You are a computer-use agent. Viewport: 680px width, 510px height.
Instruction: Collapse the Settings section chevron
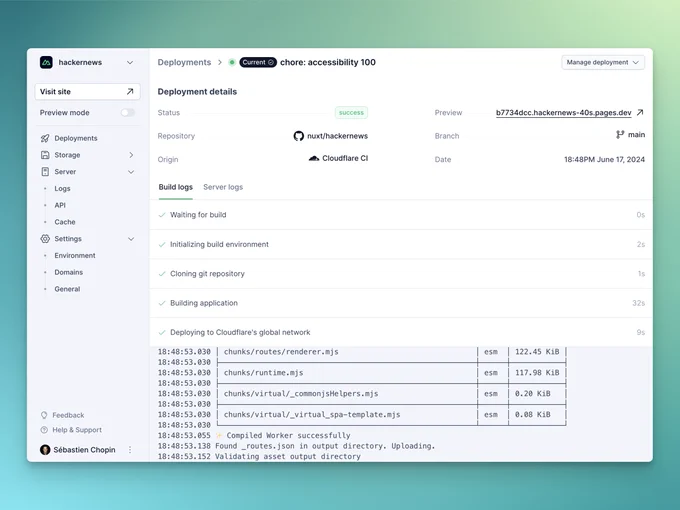click(131, 239)
